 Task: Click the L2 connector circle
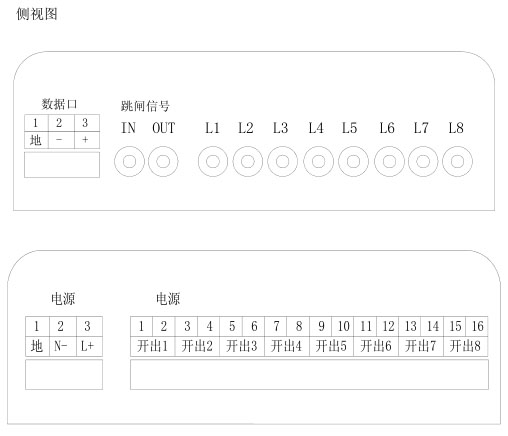[248, 162]
